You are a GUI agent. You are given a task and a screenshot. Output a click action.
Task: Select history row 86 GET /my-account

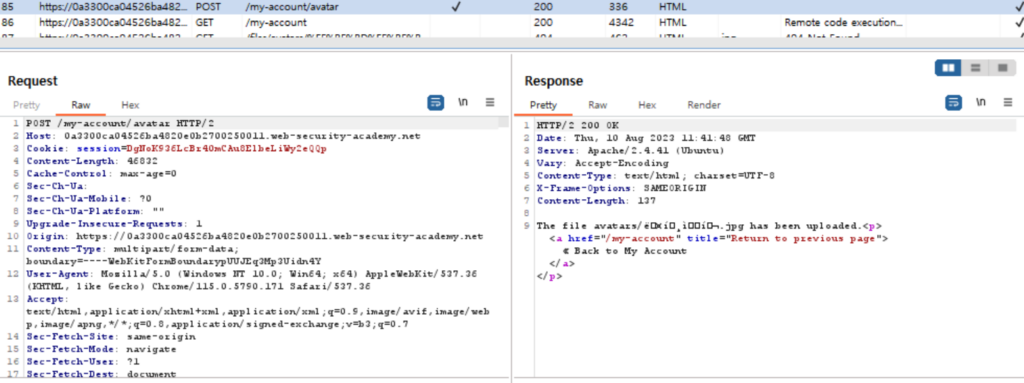point(512,22)
